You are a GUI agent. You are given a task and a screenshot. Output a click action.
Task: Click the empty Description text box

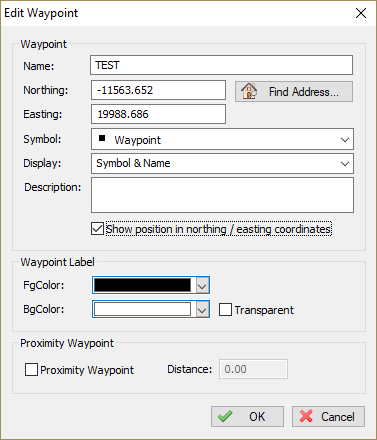tap(222, 195)
